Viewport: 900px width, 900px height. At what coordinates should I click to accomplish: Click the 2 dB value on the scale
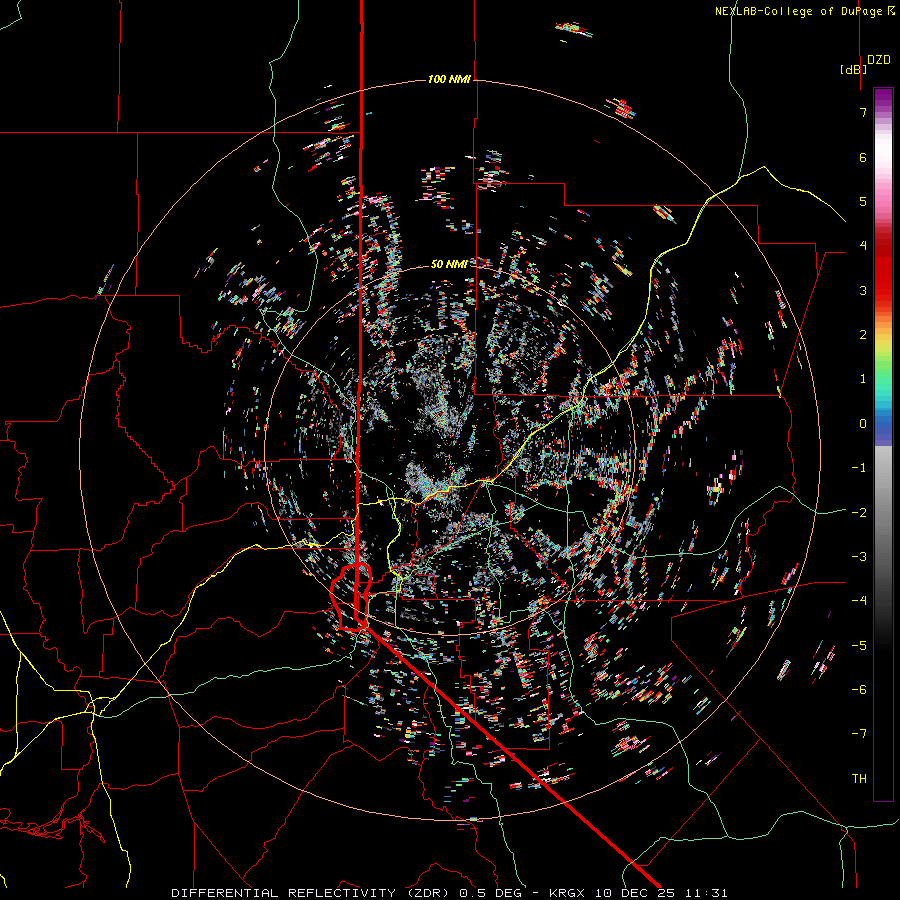pyautogui.click(x=863, y=335)
